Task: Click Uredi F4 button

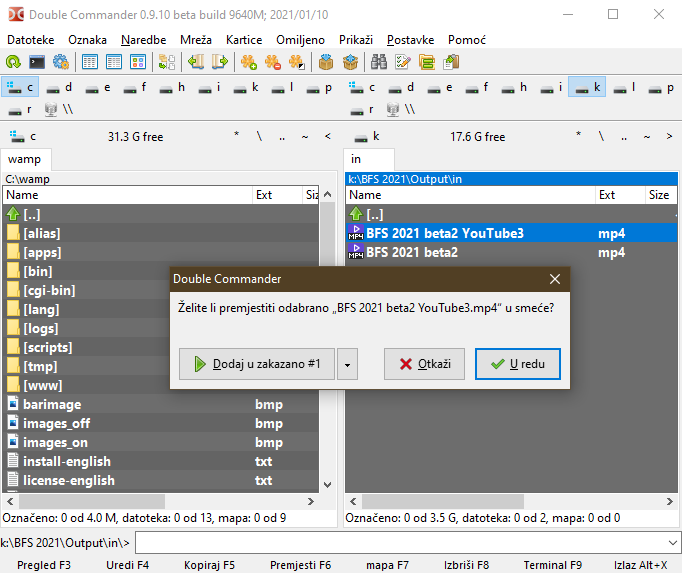Action: pyautogui.click(x=127, y=565)
